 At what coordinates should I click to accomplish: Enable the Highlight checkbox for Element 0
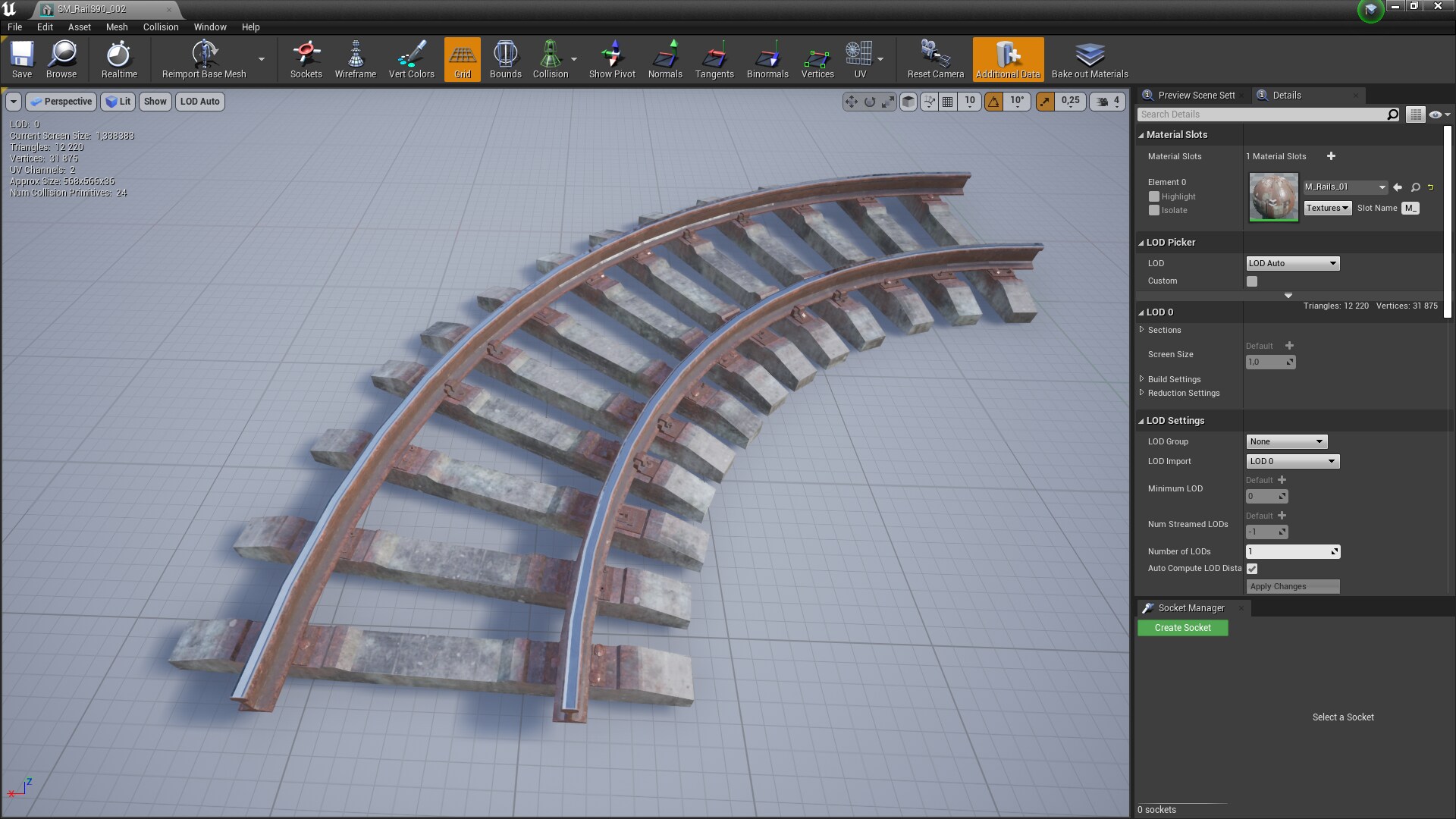pyautogui.click(x=1154, y=196)
